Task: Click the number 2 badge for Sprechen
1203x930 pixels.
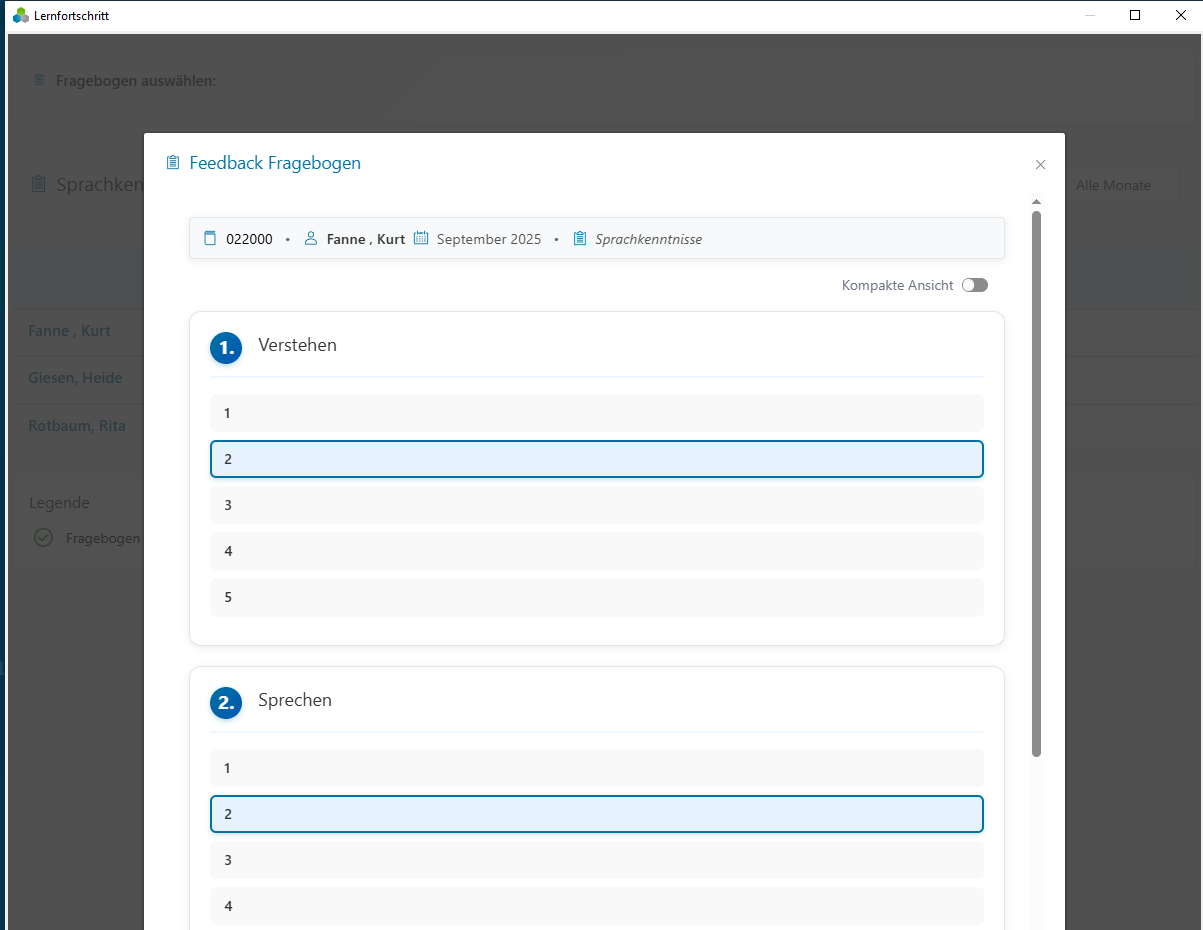Action: 226,703
